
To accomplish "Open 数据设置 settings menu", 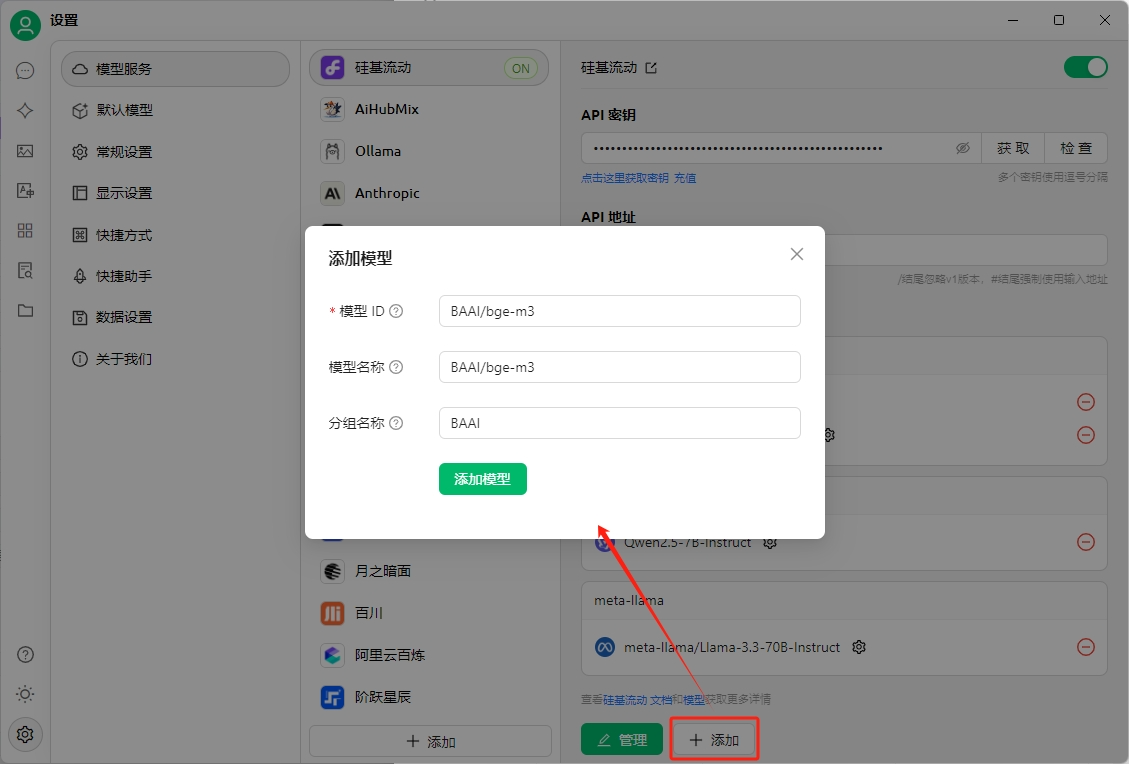I will click(176, 317).
